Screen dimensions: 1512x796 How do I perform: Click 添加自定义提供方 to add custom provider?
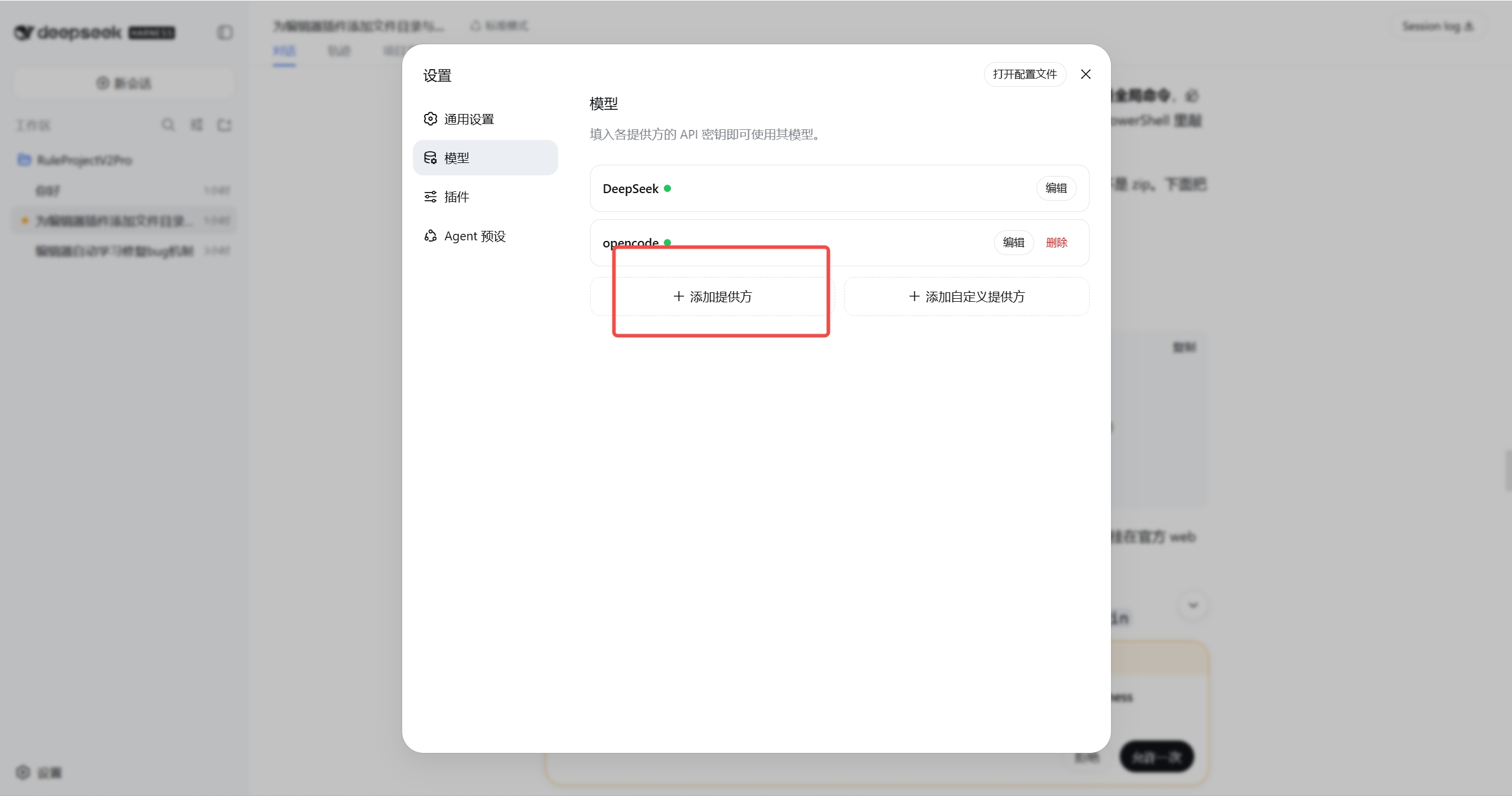click(x=966, y=296)
